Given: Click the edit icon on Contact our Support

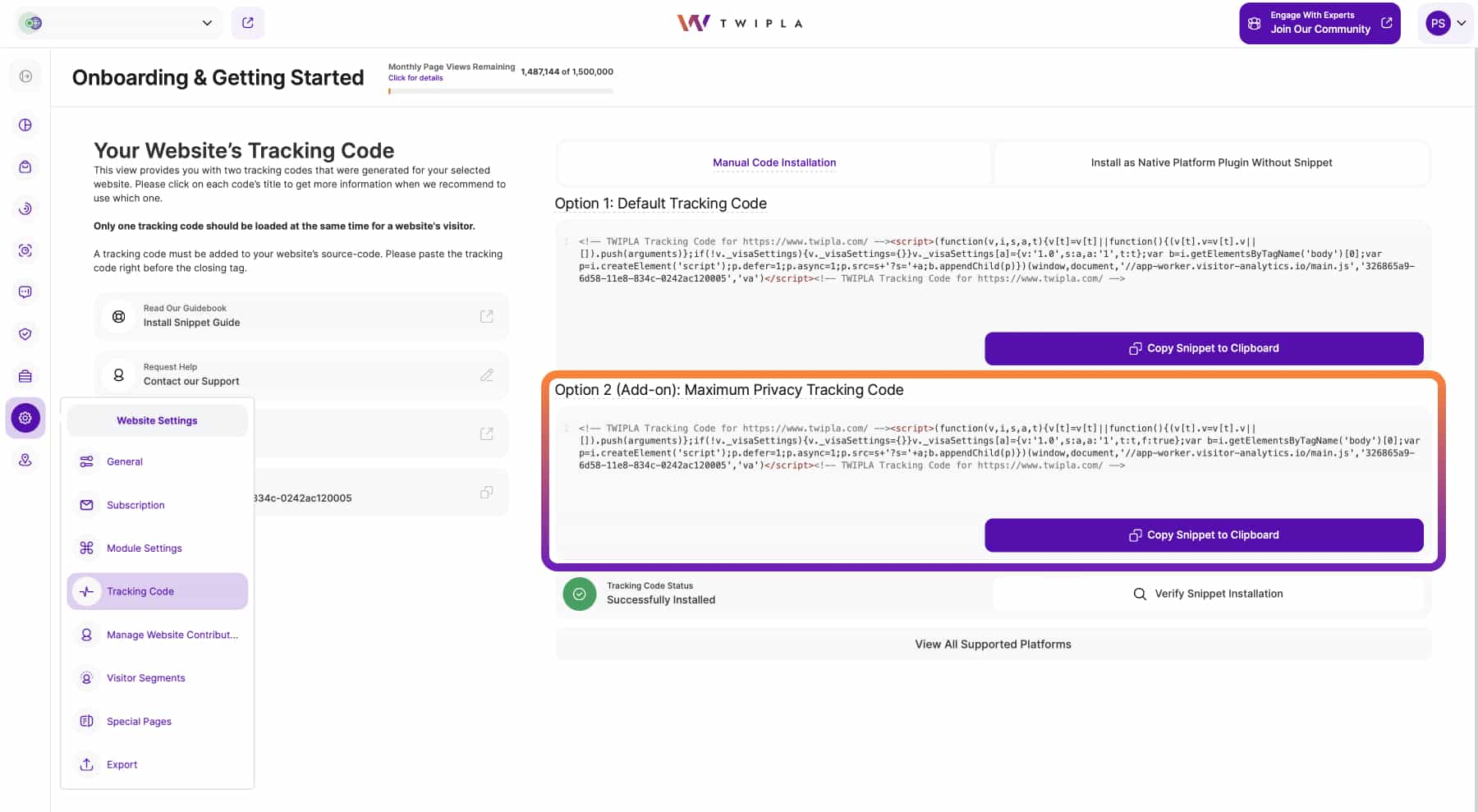Looking at the screenshot, I should tap(486, 375).
